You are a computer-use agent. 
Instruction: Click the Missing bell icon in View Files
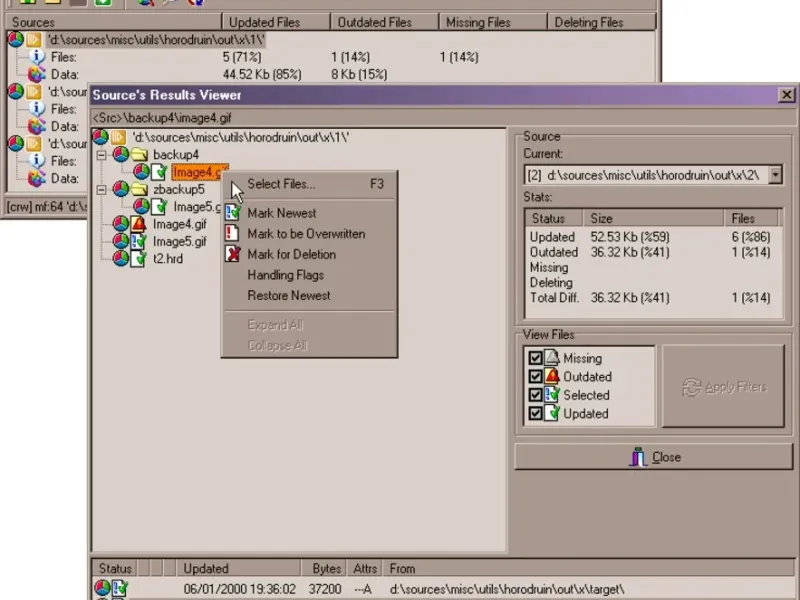coord(552,358)
